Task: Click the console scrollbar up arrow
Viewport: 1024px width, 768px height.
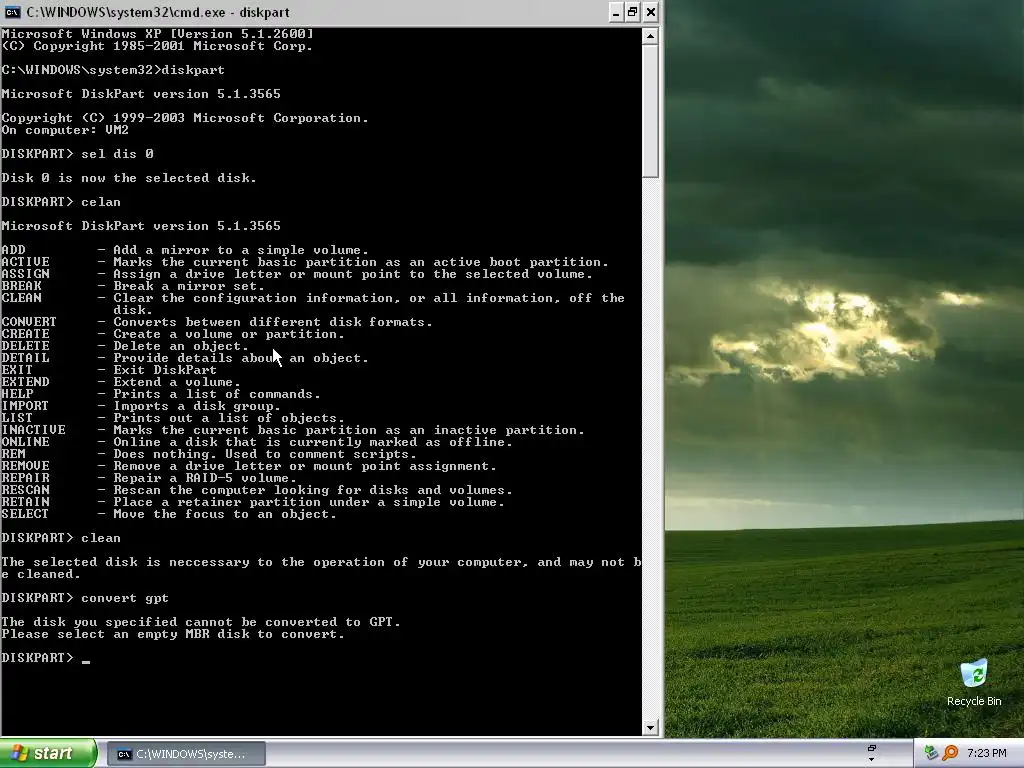Action: tap(650, 36)
